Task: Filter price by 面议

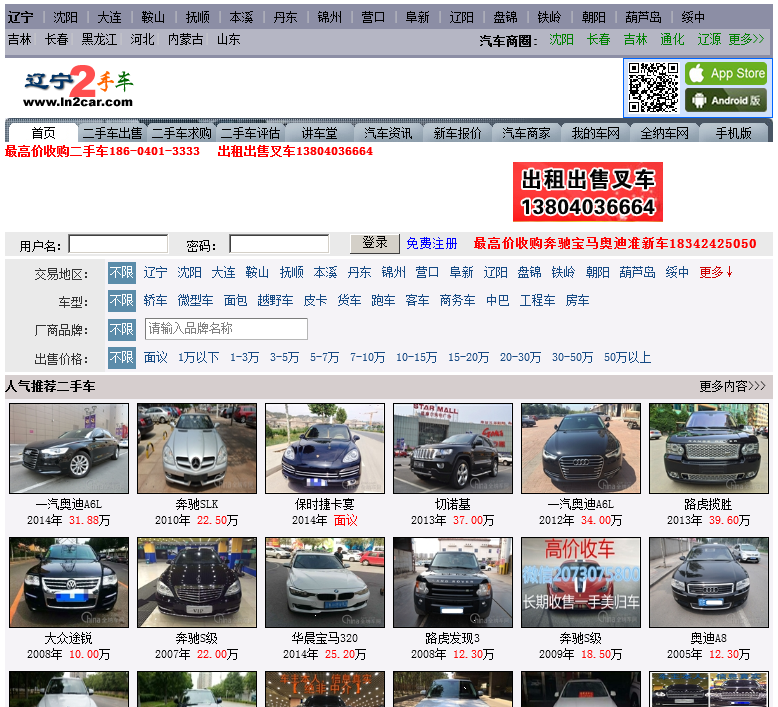Action: pyautogui.click(x=156, y=358)
